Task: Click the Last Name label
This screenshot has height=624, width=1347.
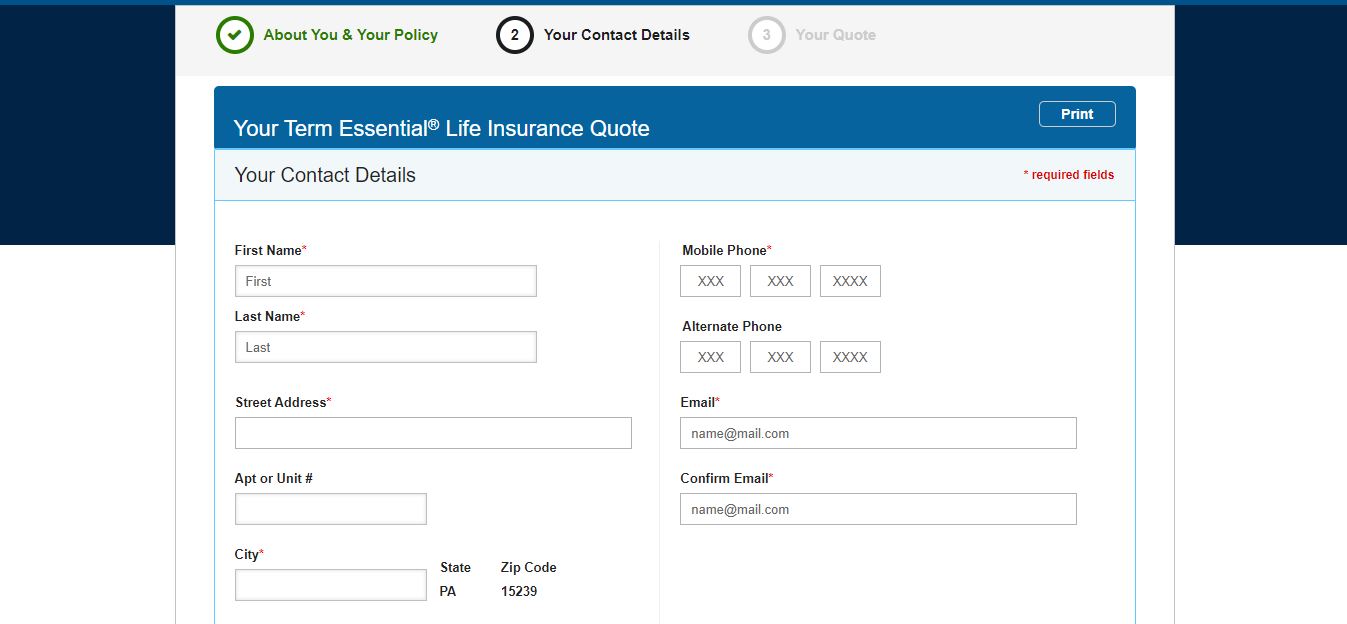Action: click(x=269, y=316)
